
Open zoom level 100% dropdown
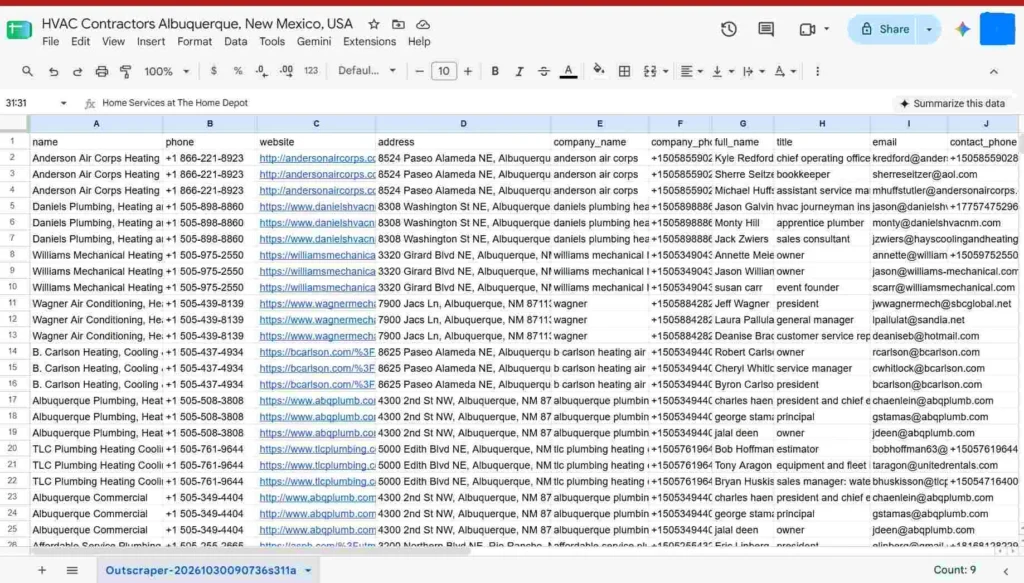[167, 71]
